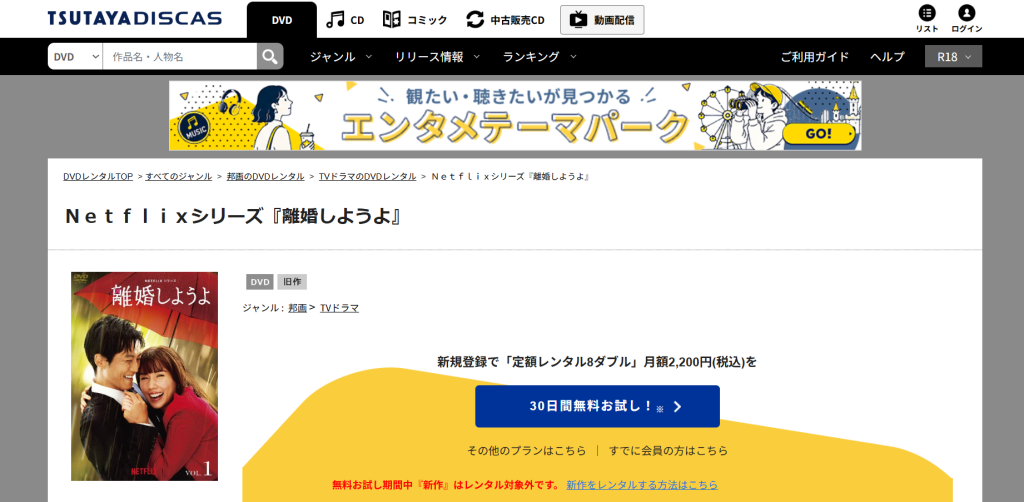Open the リリース情報 dropdown
1024x502 pixels.
(x=437, y=57)
